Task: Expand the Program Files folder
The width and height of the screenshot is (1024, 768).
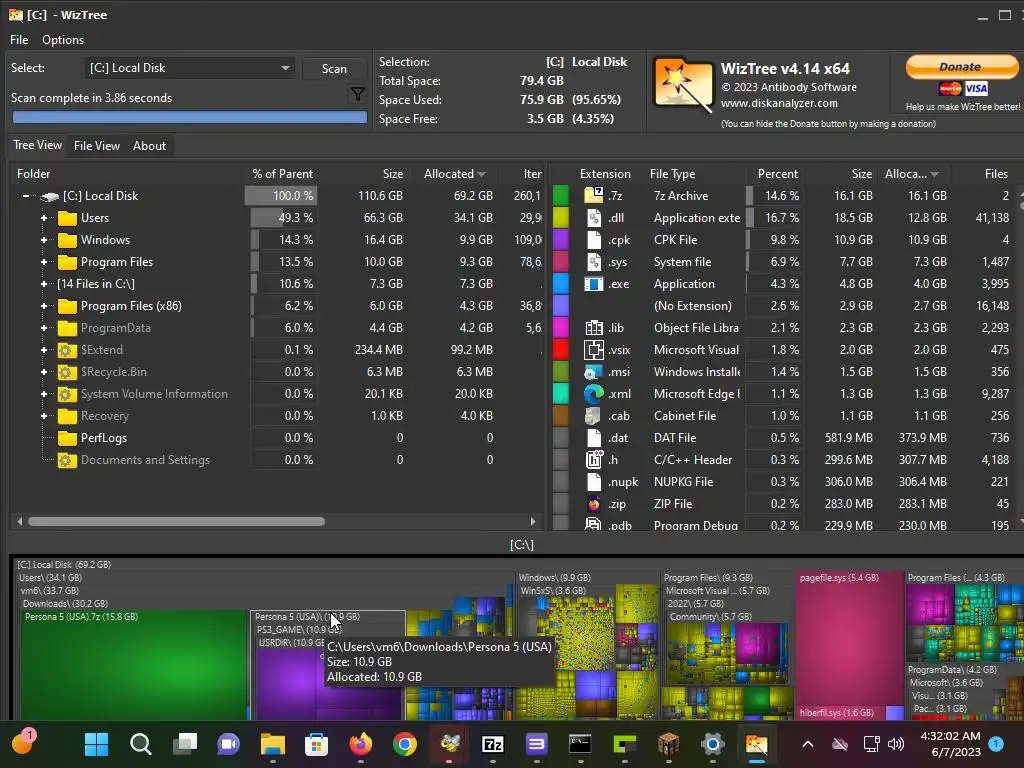Action: 44,262
